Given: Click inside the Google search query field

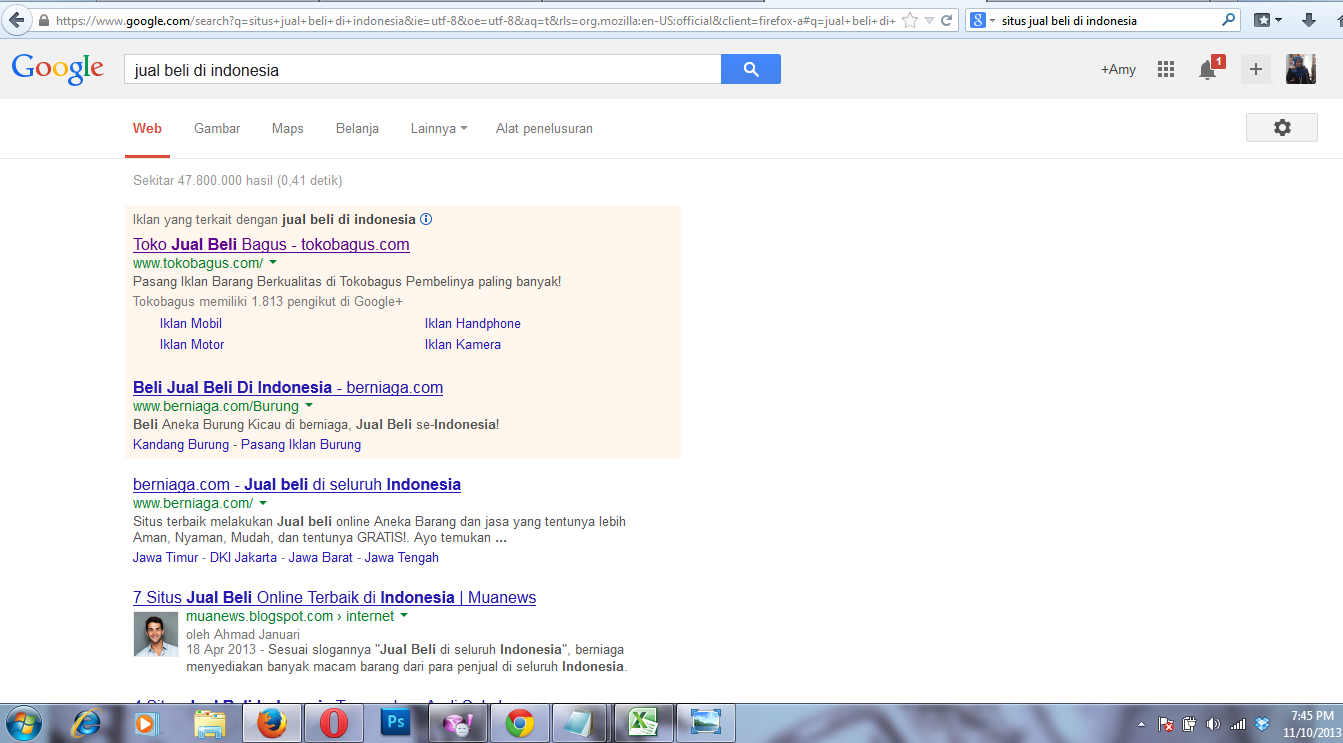Looking at the screenshot, I should [x=422, y=70].
